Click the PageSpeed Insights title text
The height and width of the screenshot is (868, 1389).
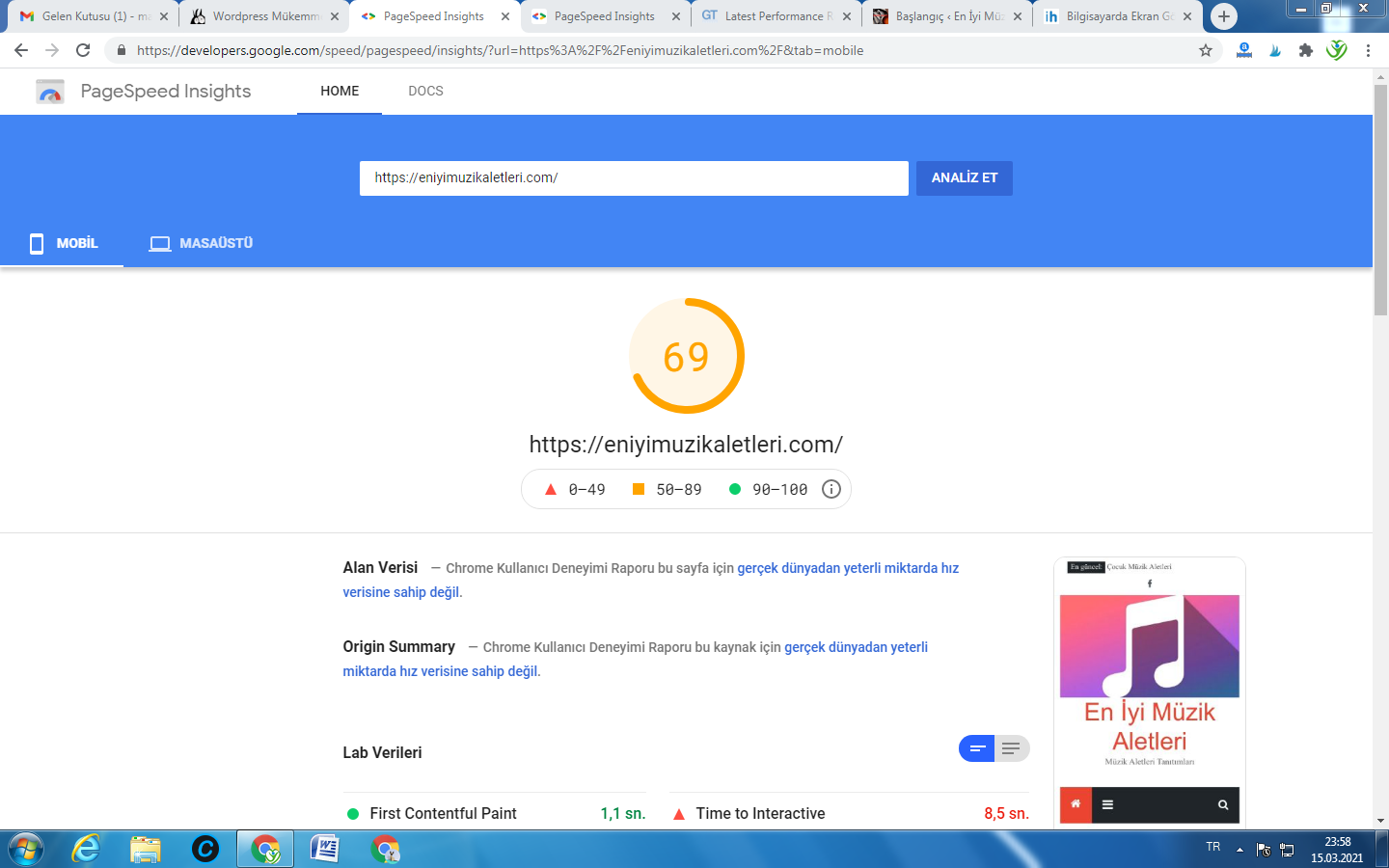click(166, 91)
